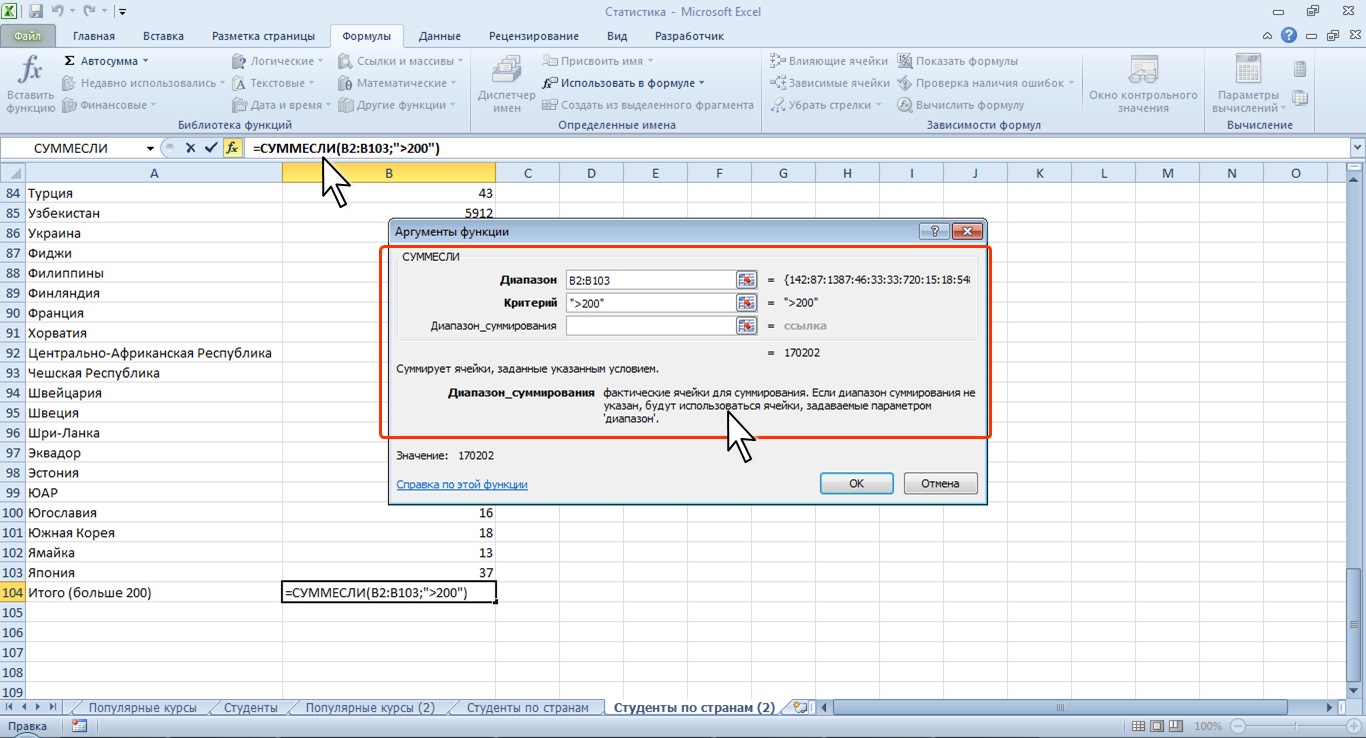Switch to the Рецензирование tab
The width and height of the screenshot is (1366, 738).
534,36
